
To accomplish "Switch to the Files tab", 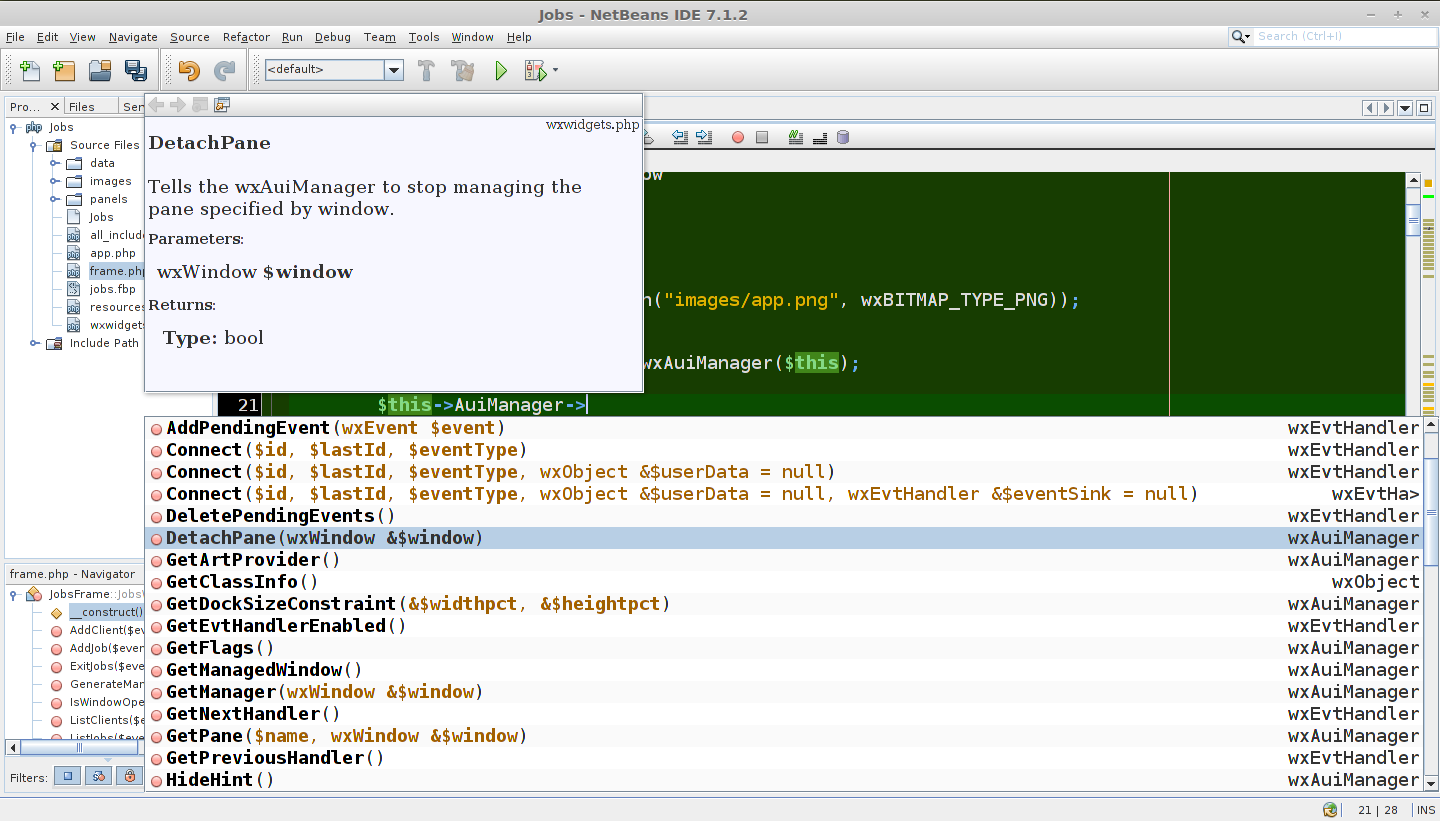I will pyautogui.click(x=82, y=106).
